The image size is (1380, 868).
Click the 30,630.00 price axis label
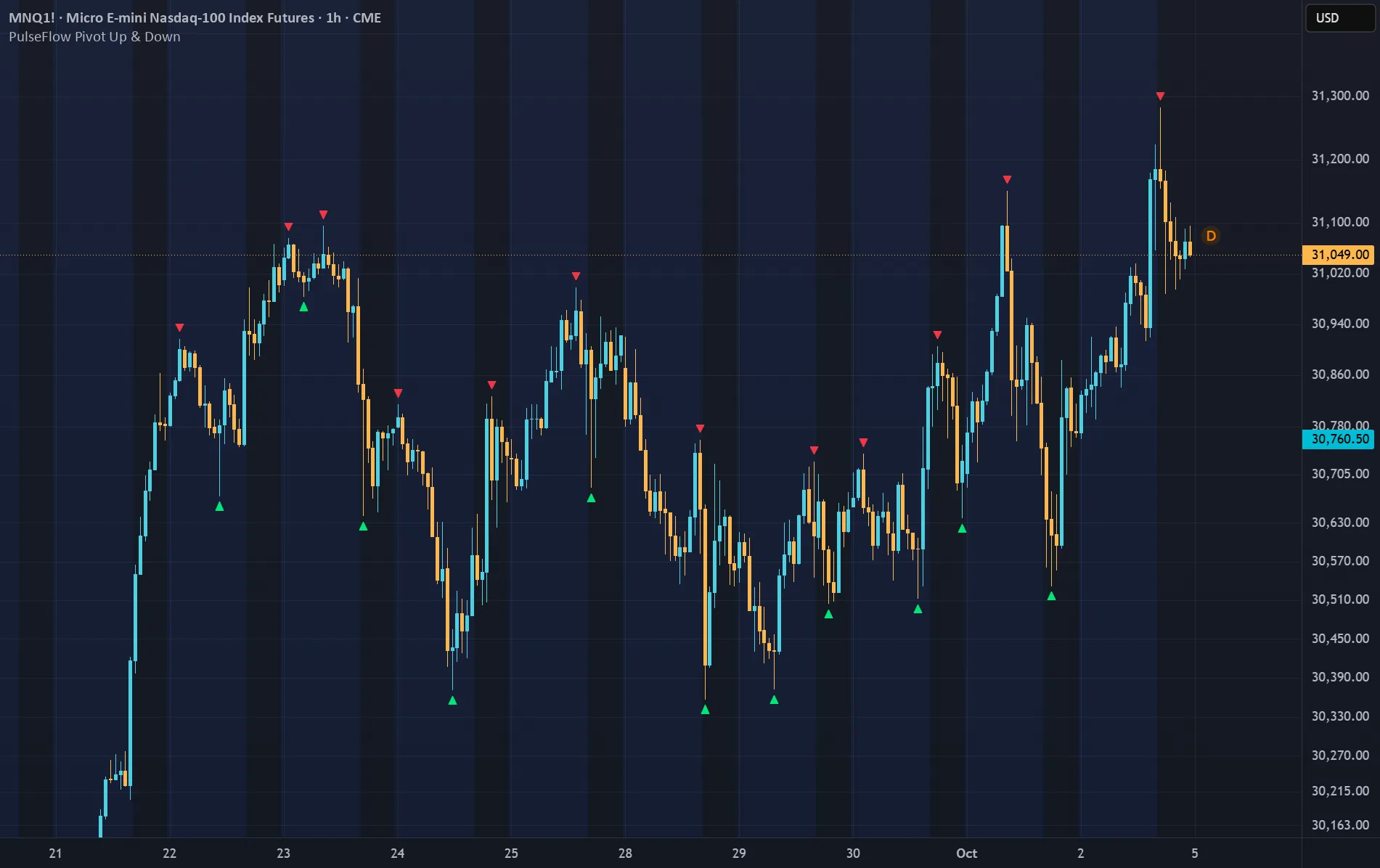tap(1340, 523)
